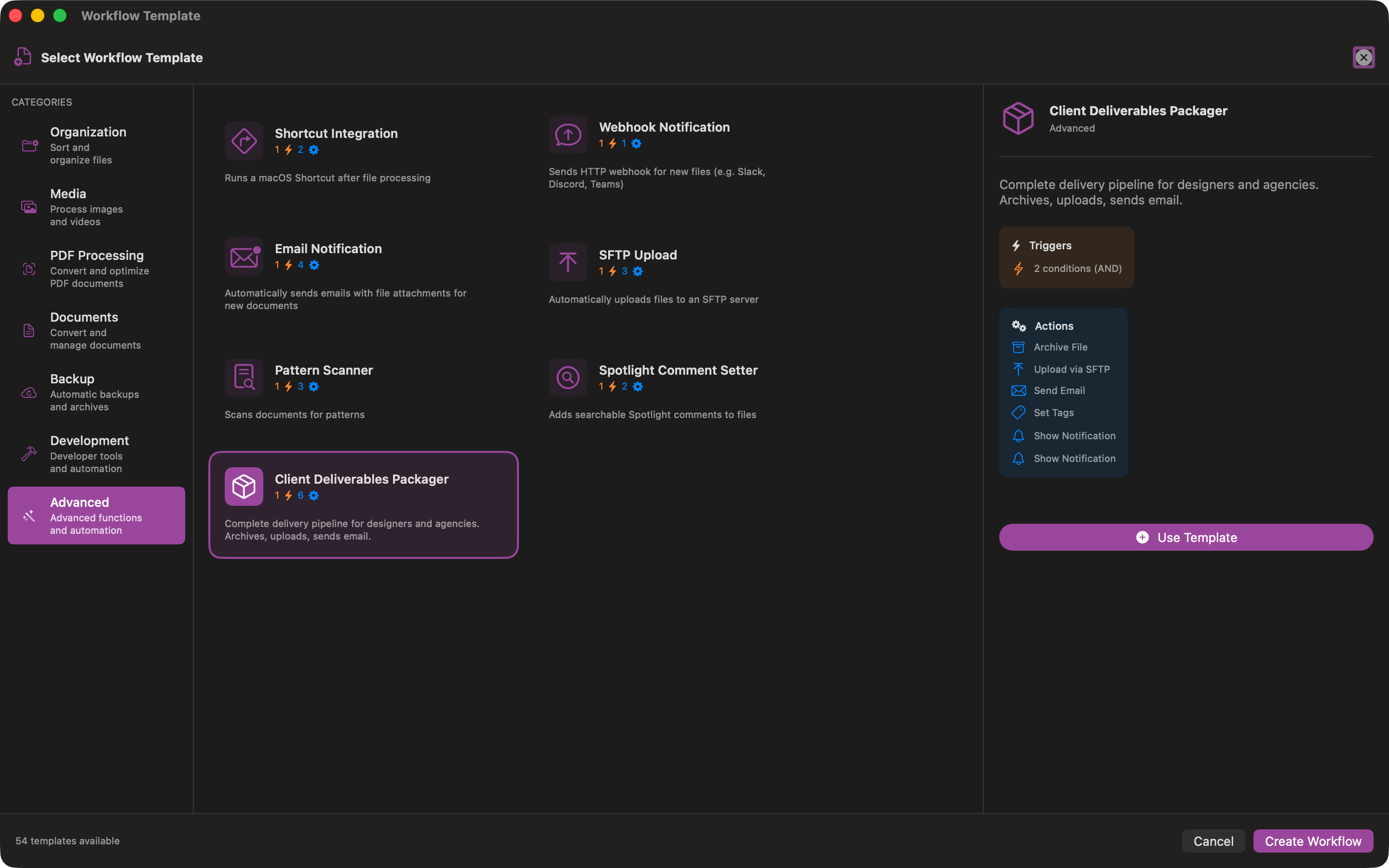Select the Webhook Notification title
Screen dimensions: 1389x868
tap(664, 127)
